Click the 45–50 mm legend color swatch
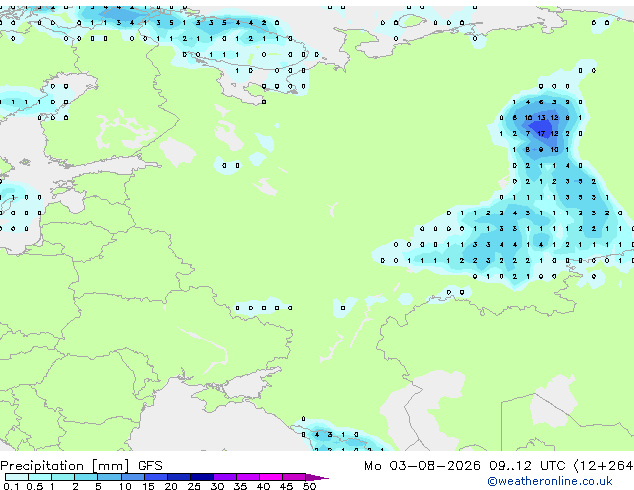634x490 pixels. 294,477
